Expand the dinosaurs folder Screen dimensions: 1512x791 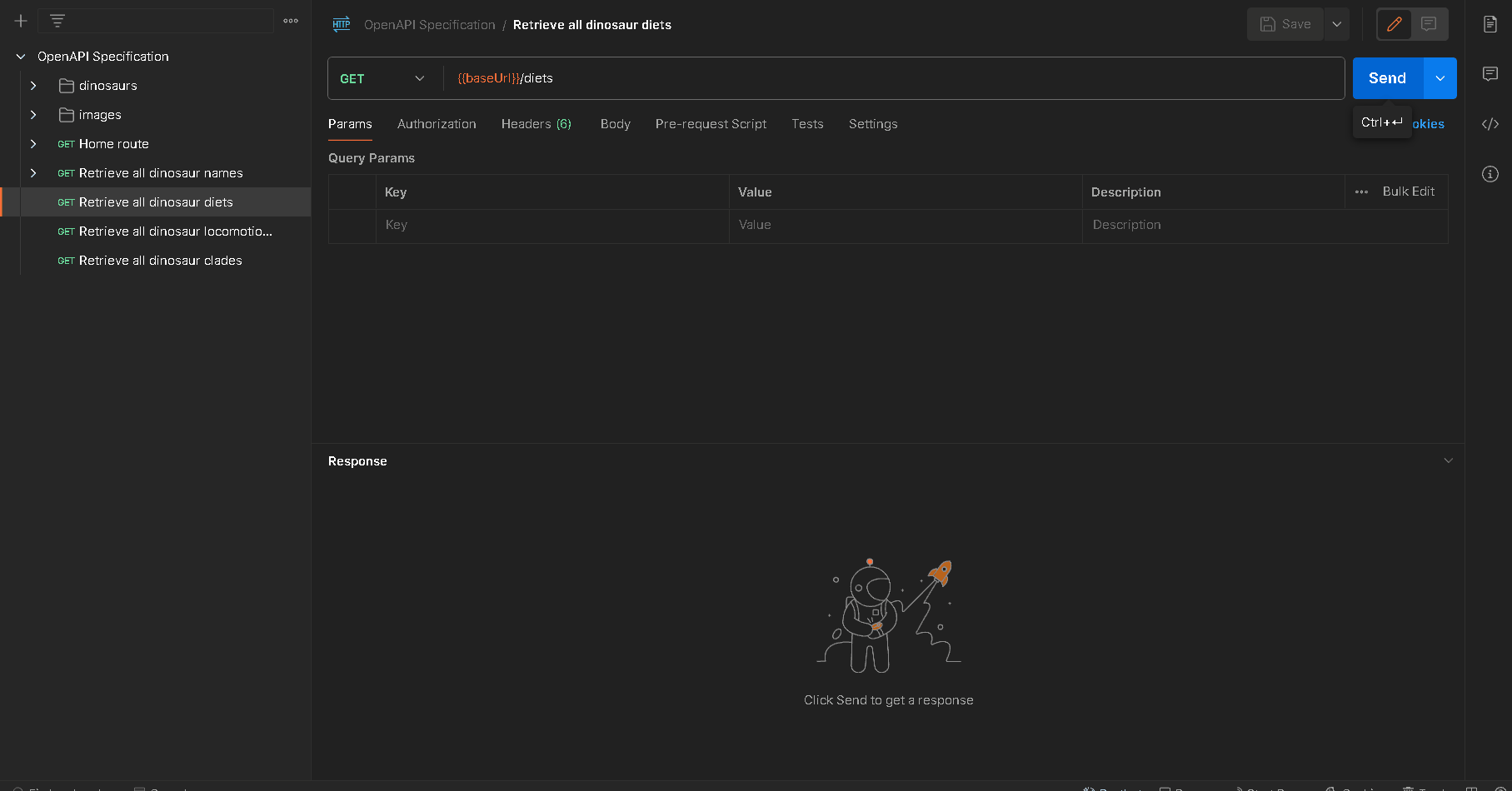click(x=33, y=86)
